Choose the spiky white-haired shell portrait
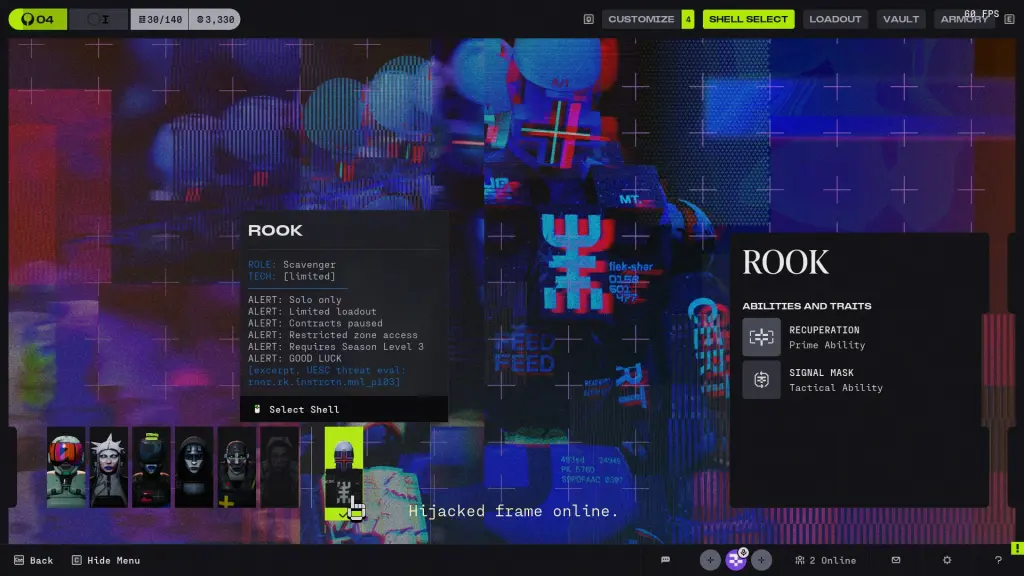 pyautogui.click(x=109, y=468)
